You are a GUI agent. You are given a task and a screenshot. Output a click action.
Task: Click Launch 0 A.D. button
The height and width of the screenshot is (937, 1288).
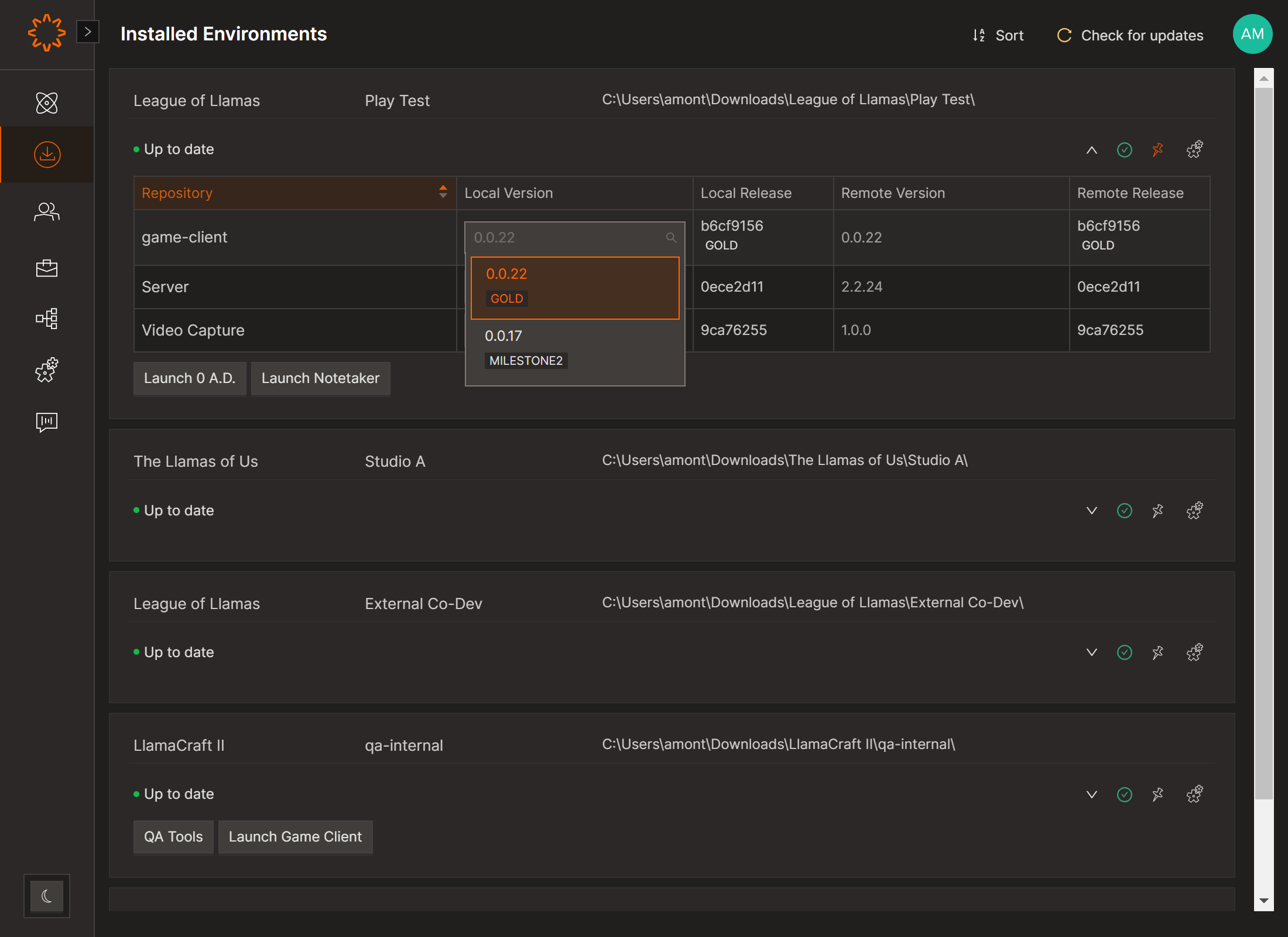pos(190,378)
